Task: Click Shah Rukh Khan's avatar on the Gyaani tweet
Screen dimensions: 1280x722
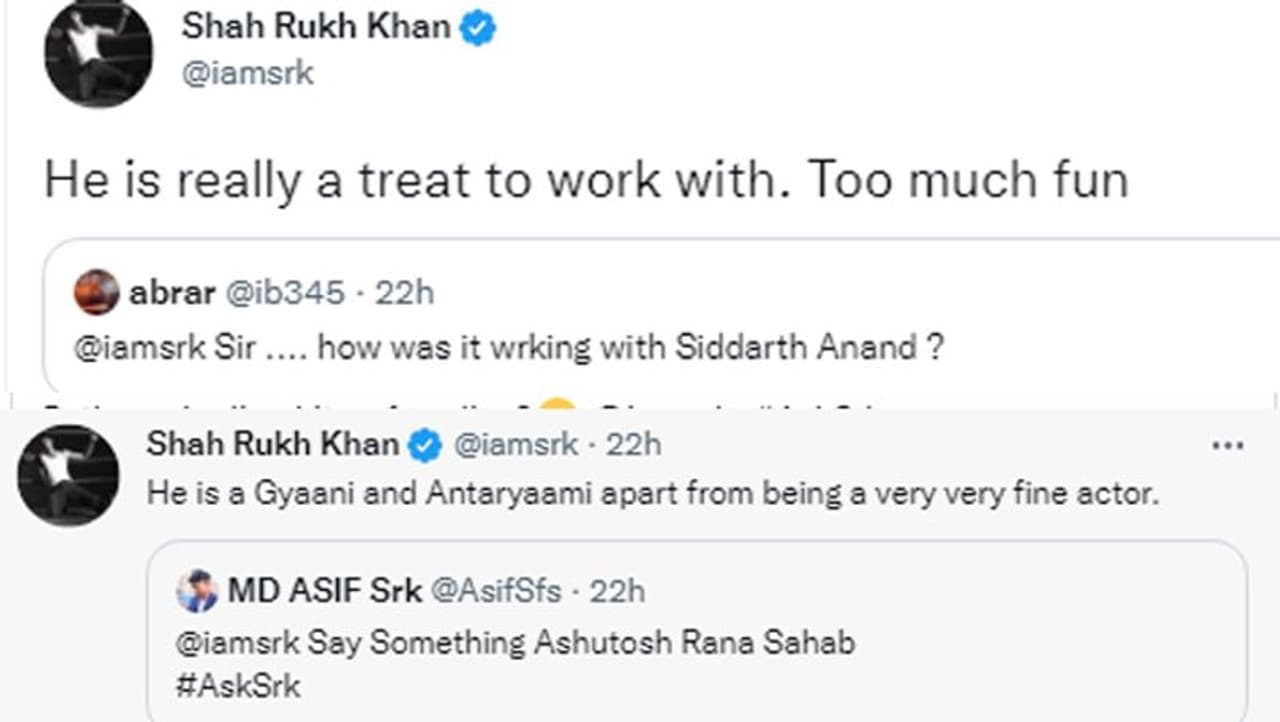Action: tap(69, 475)
